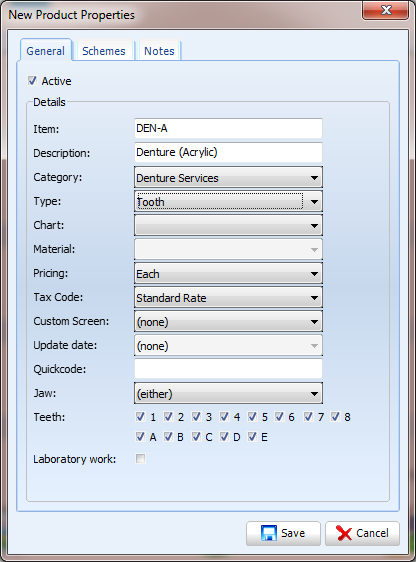Screen dimensions: 416x562
Task: Switch to the Schemes tab
Action: click(104, 51)
